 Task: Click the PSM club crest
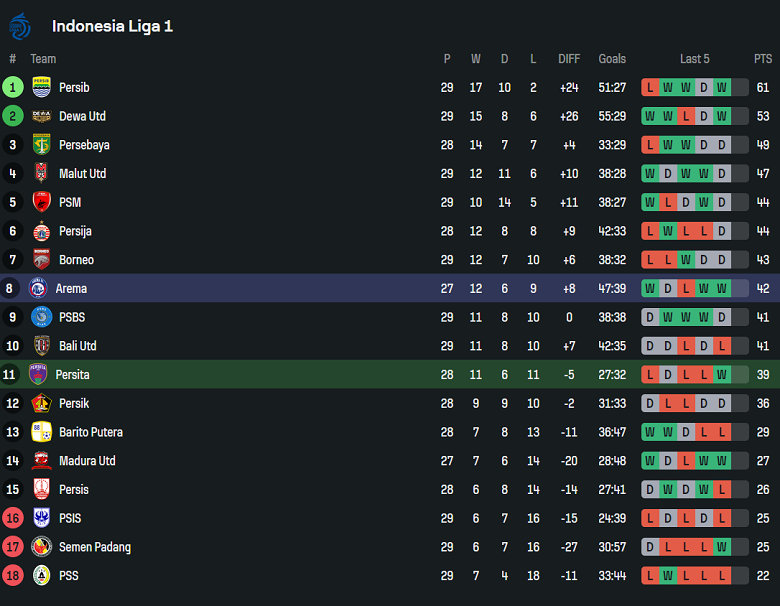coord(41,202)
